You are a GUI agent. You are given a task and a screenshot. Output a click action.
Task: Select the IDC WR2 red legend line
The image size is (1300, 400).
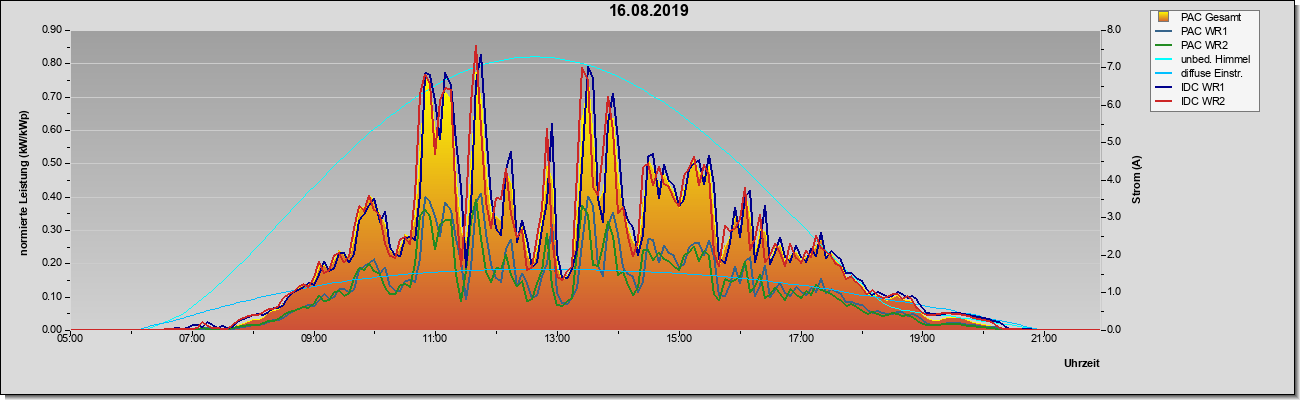coord(1164,101)
